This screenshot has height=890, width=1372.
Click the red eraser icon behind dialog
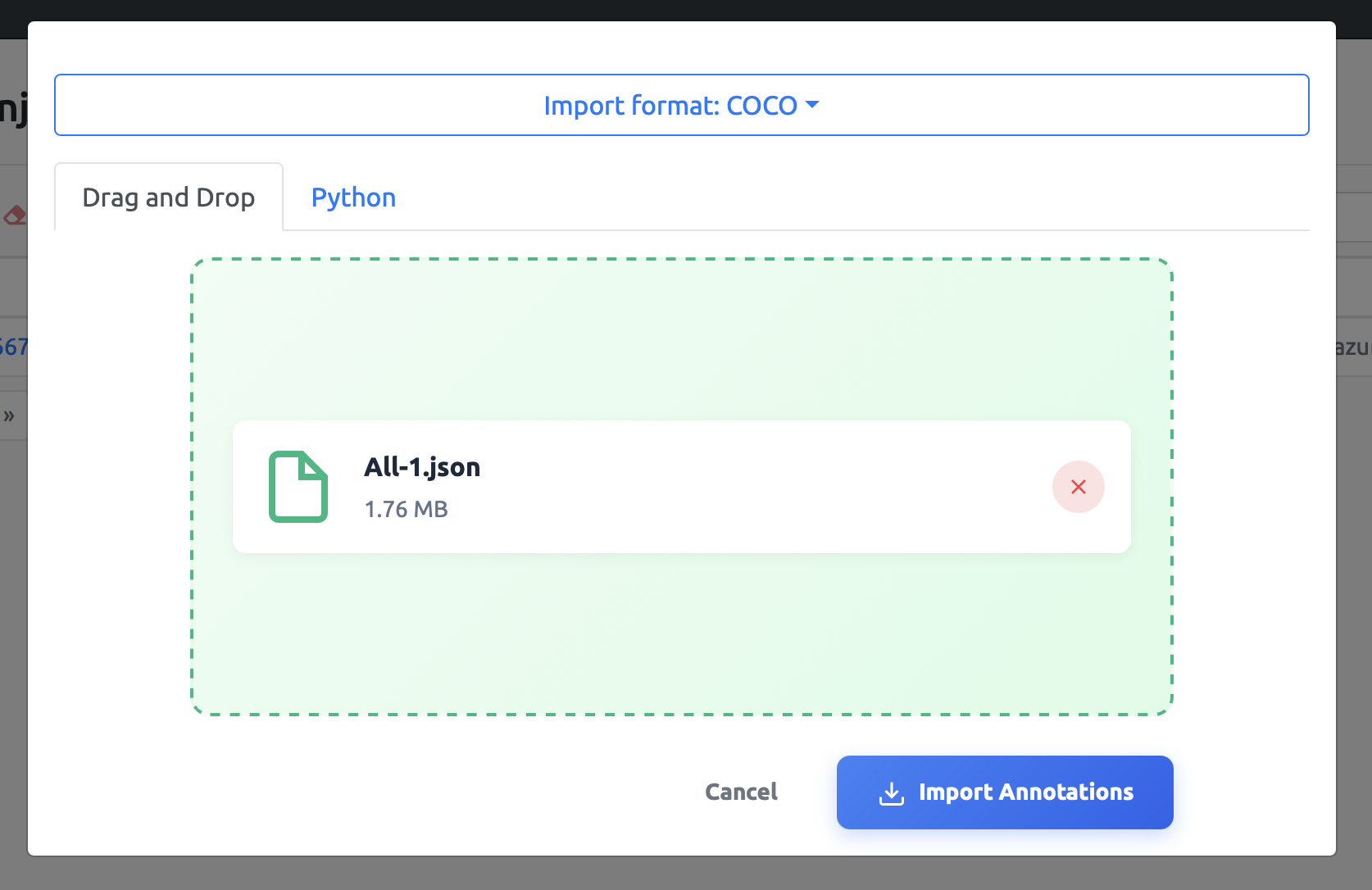tap(14, 216)
